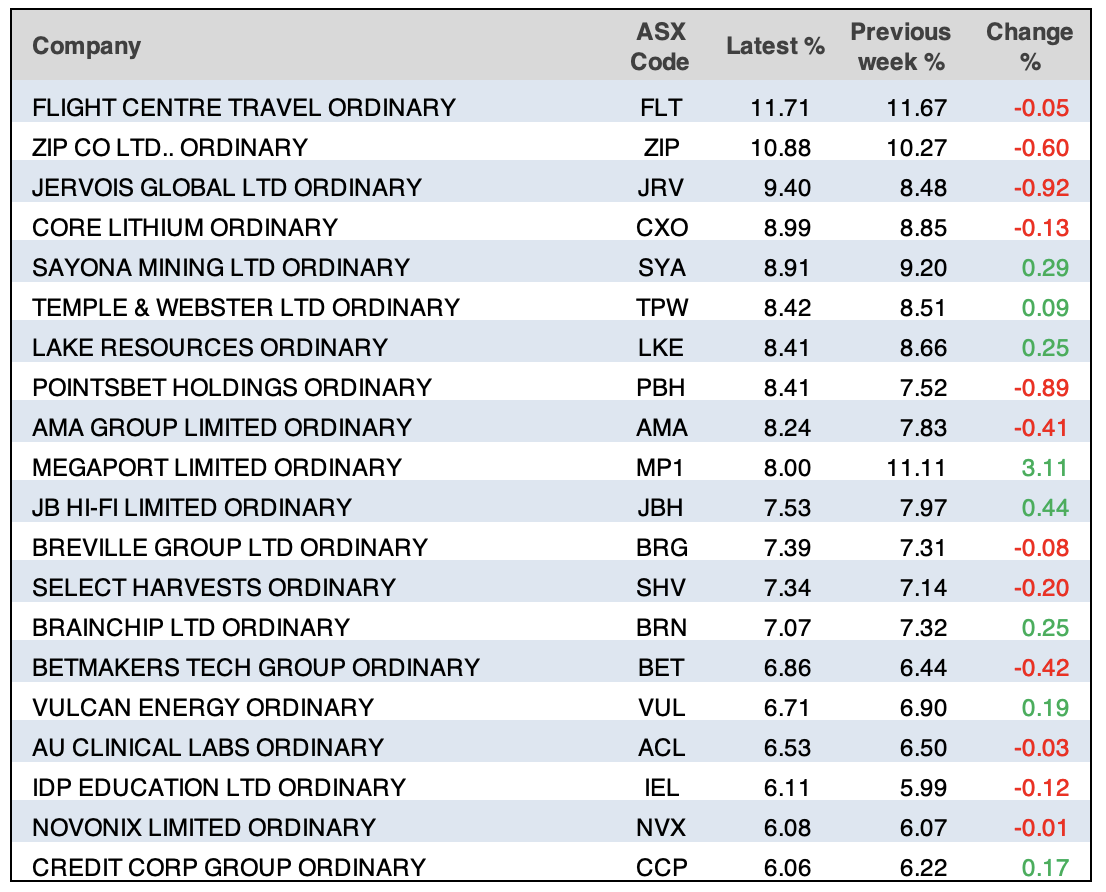Click the Change % column header
Image resolution: width=1106 pixels, height=892 pixels.
click(1030, 46)
